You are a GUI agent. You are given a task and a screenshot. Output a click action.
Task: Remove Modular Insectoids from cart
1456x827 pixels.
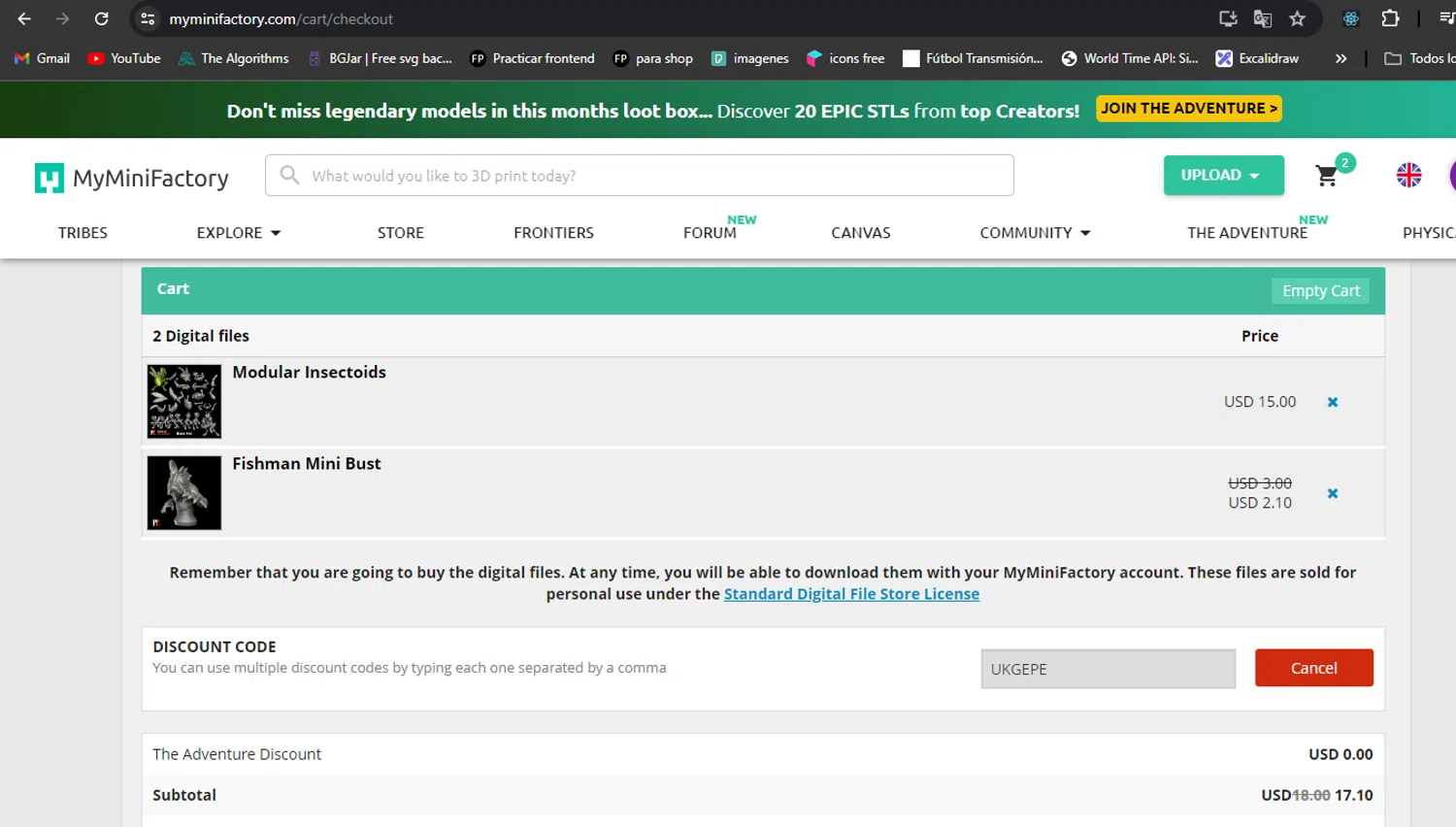click(x=1333, y=402)
